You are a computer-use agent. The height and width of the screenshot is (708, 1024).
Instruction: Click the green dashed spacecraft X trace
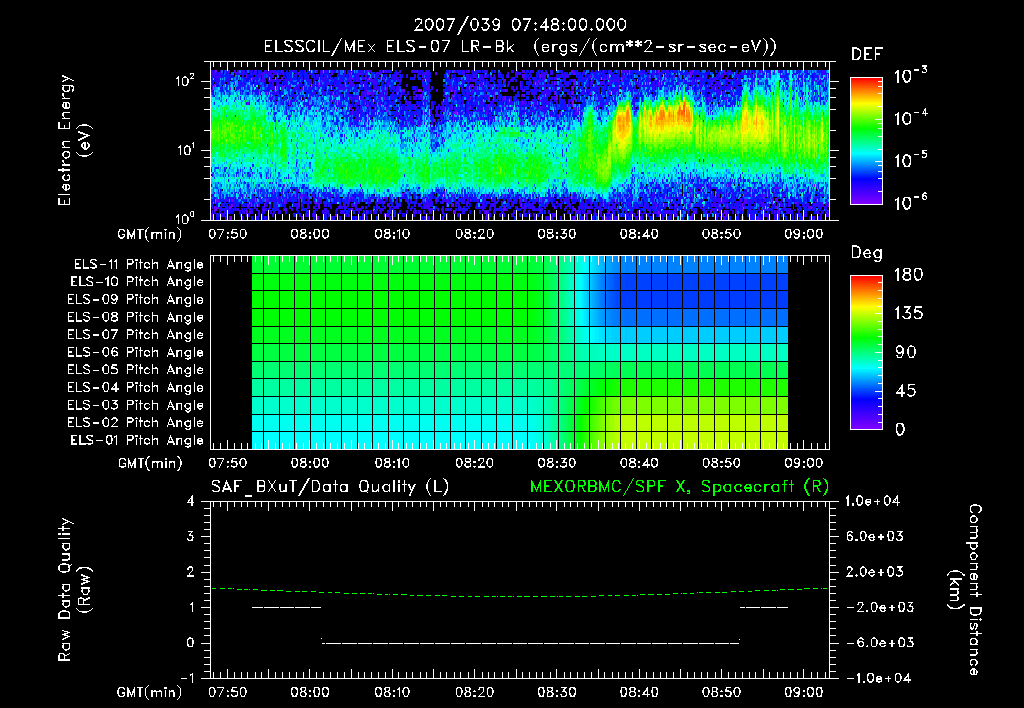(520, 594)
